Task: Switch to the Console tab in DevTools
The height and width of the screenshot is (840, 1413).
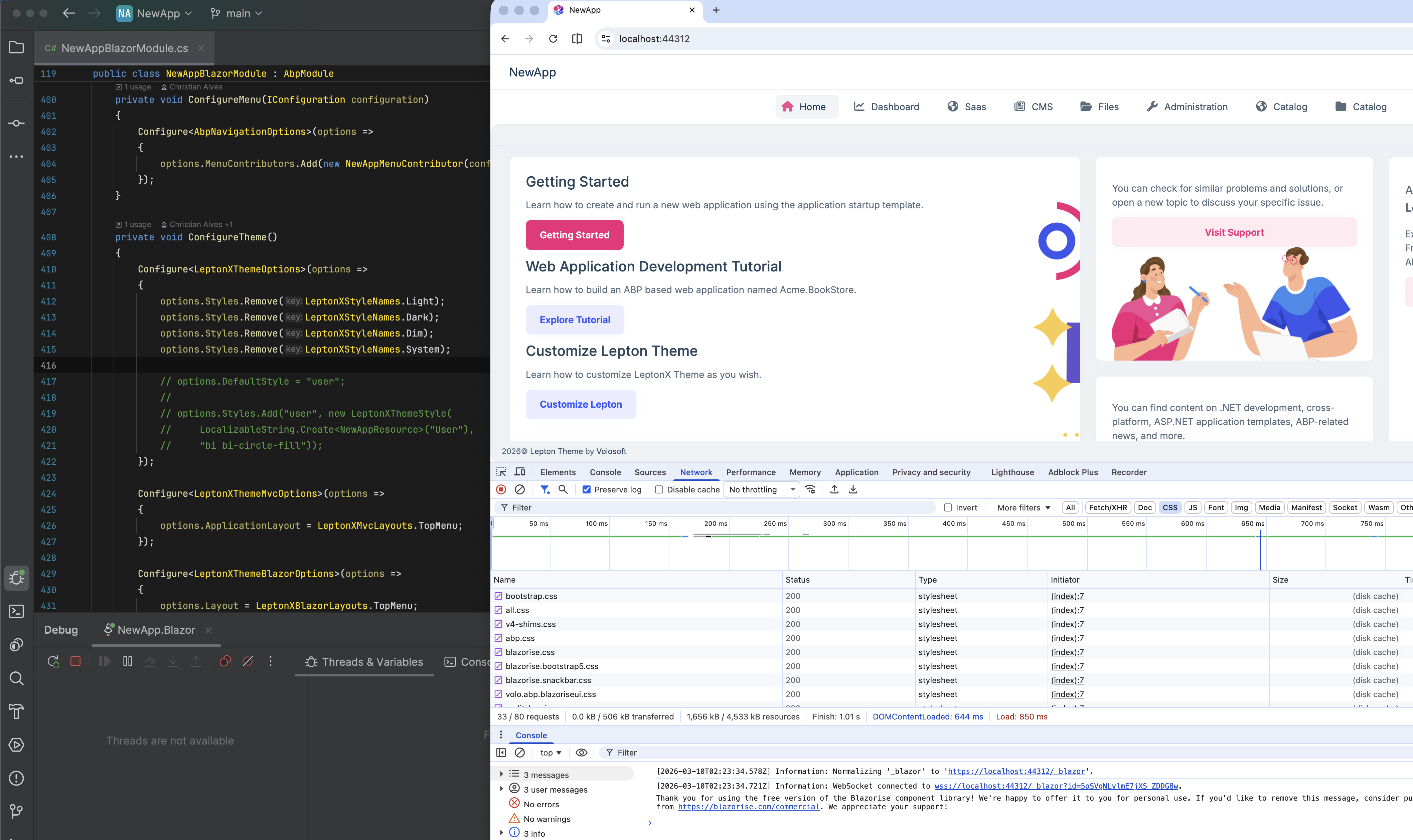Action: point(605,472)
